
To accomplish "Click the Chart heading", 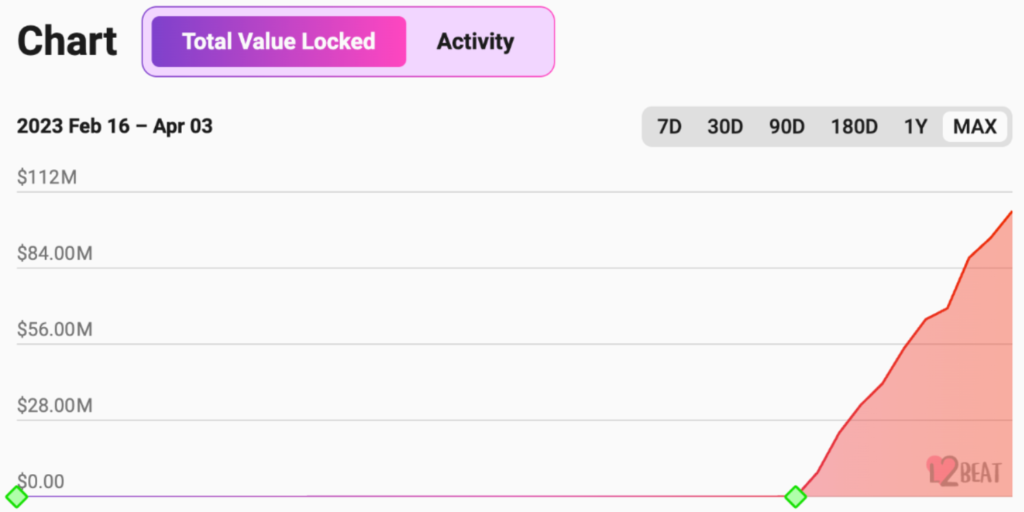I will click(67, 41).
